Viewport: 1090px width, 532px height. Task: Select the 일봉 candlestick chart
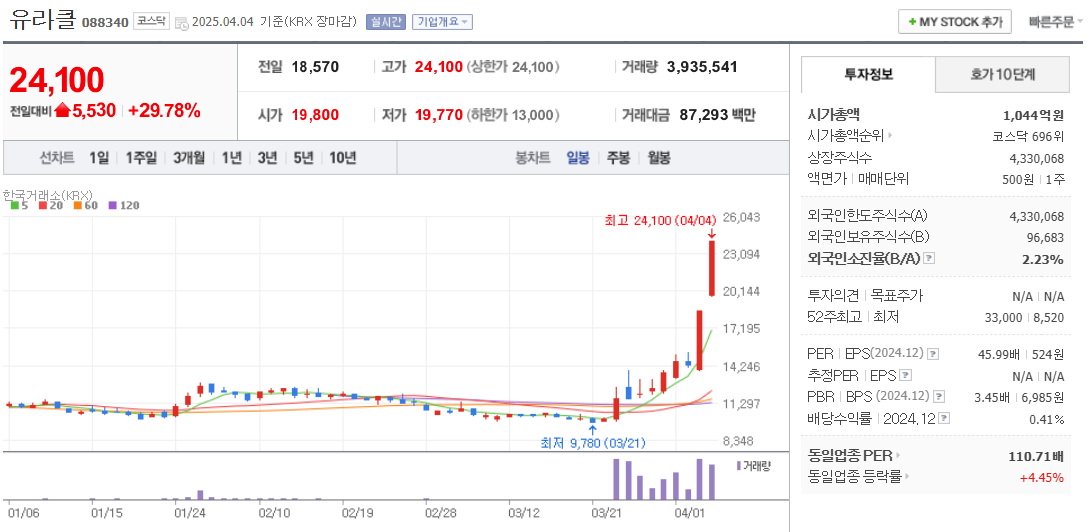578,158
